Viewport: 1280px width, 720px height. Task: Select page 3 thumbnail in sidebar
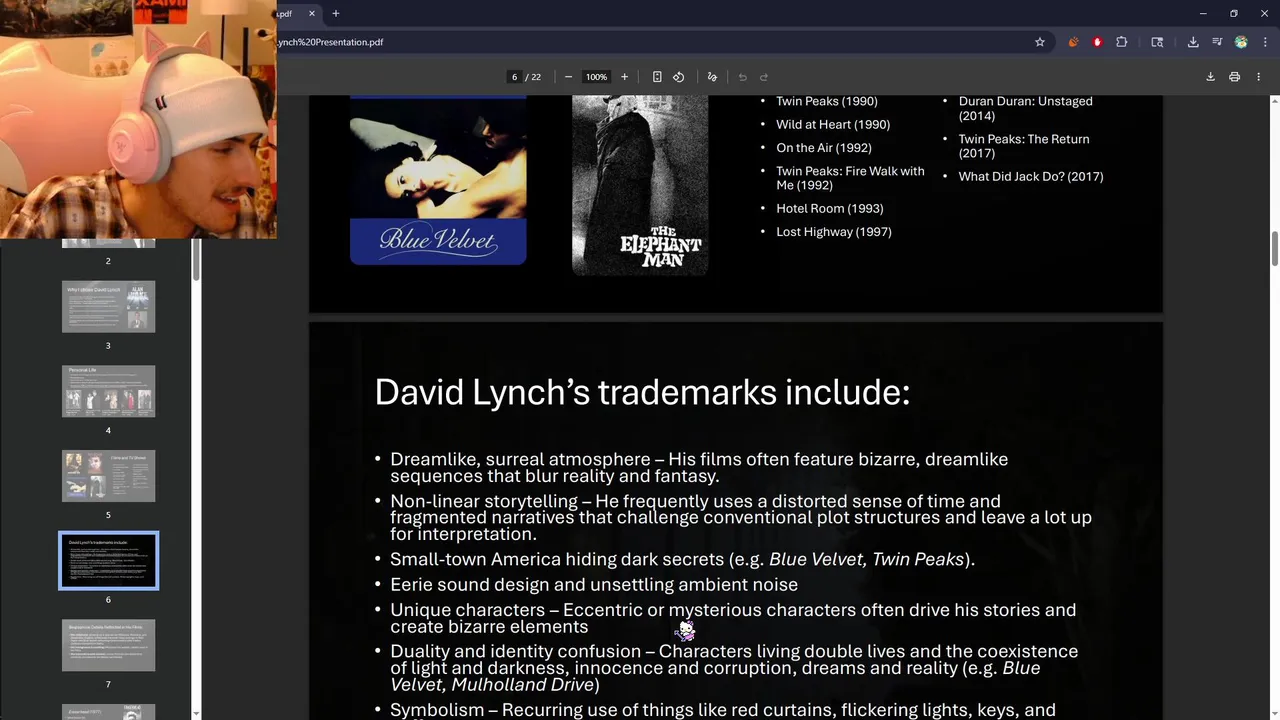coord(109,306)
